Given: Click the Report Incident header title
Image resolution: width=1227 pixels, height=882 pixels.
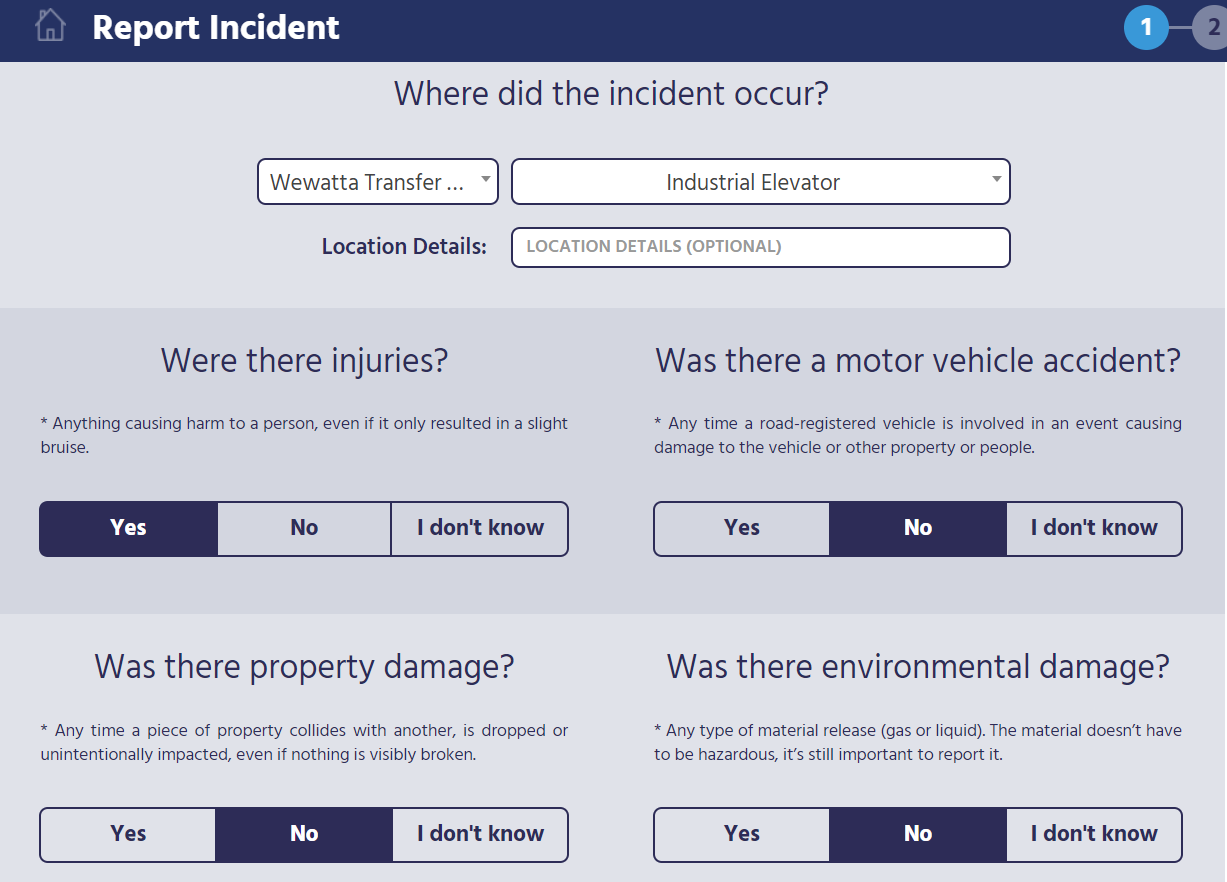Looking at the screenshot, I should pos(216,27).
